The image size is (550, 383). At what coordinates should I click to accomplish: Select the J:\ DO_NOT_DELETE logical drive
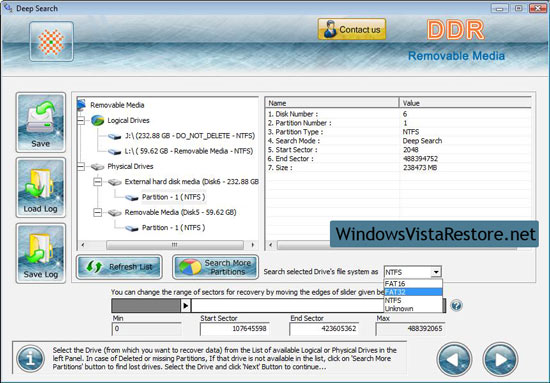(190, 136)
